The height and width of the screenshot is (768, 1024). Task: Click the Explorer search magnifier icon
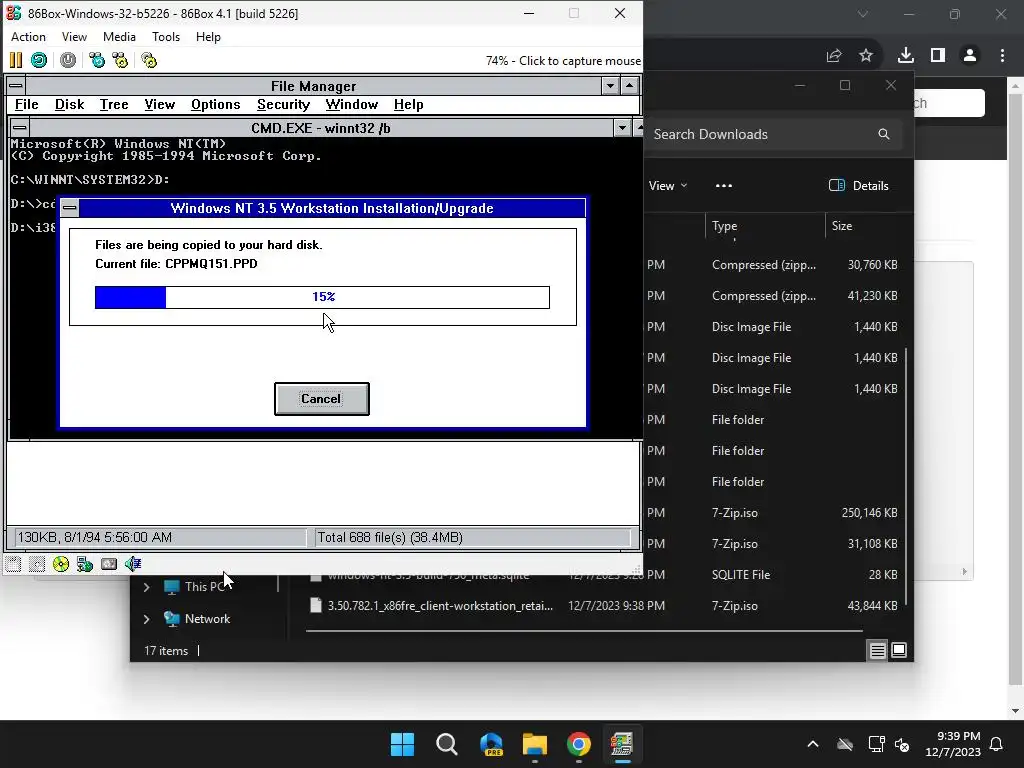[x=884, y=135]
